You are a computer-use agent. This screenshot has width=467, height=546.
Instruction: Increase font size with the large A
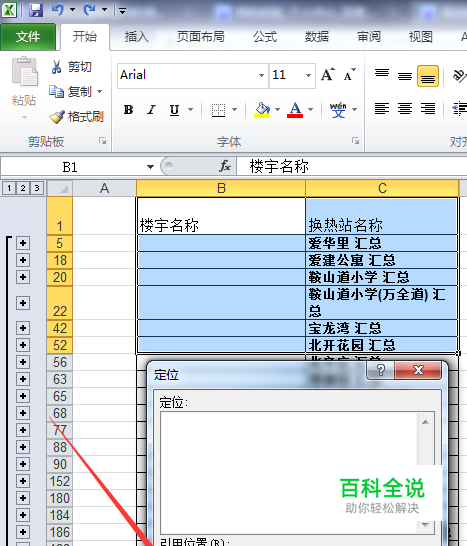pos(328,75)
